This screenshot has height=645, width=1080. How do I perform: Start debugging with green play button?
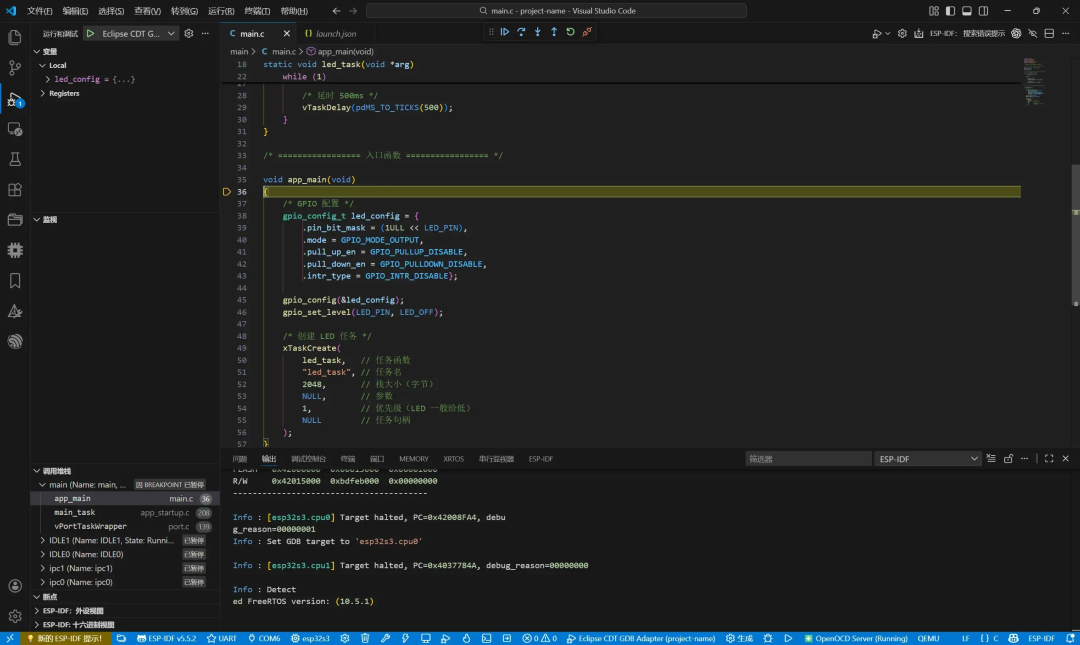(90, 33)
